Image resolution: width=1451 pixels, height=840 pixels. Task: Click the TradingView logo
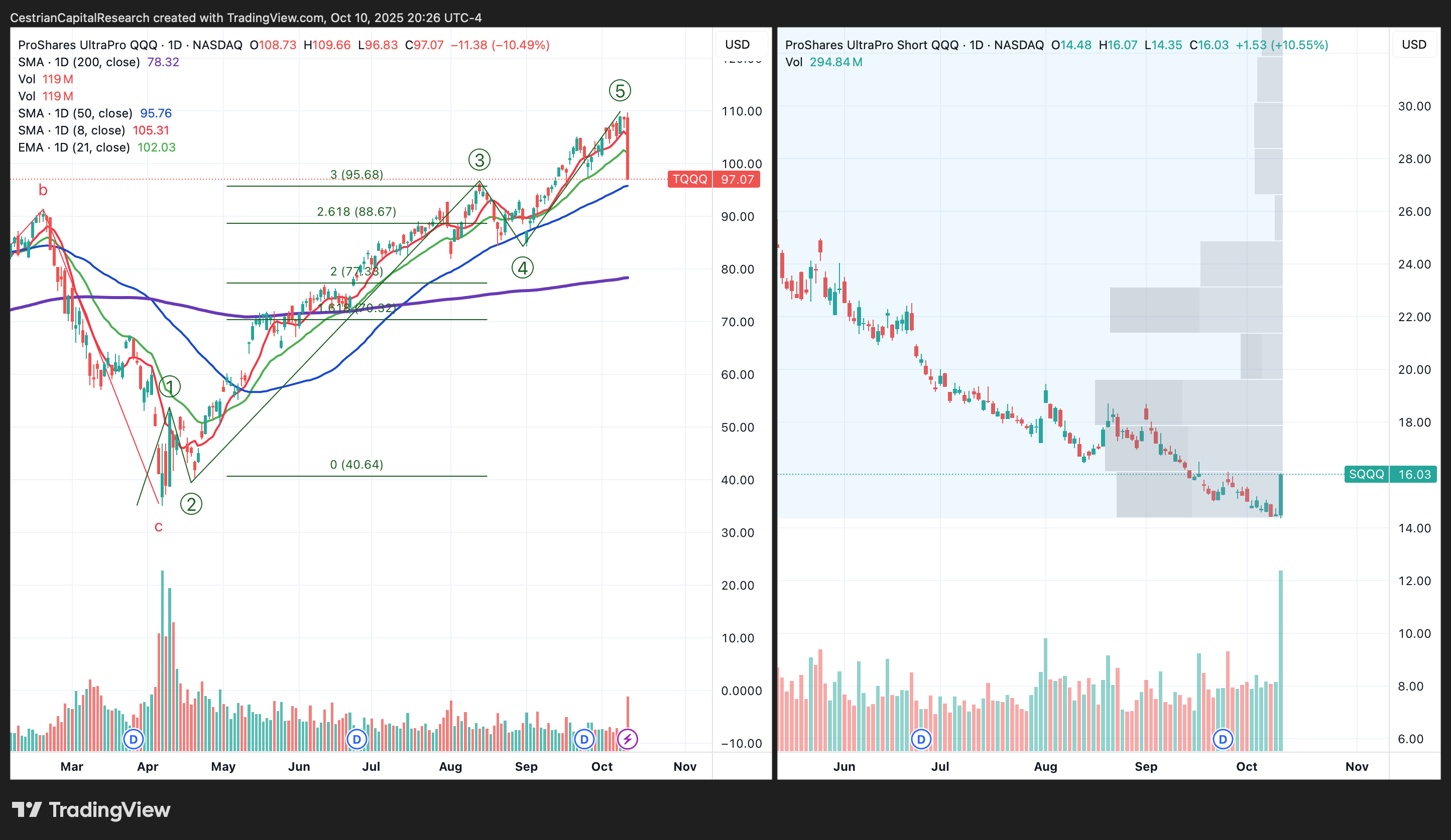(91, 810)
